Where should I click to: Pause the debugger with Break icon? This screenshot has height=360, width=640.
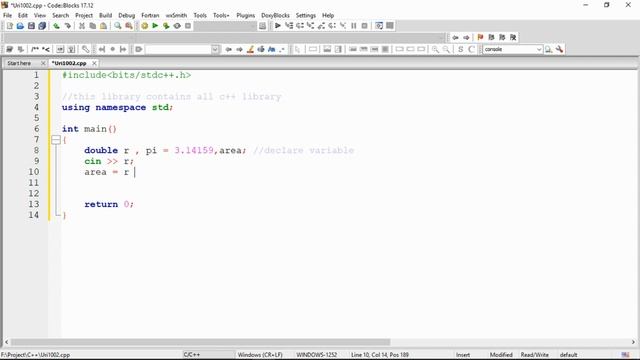click(353, 26)
